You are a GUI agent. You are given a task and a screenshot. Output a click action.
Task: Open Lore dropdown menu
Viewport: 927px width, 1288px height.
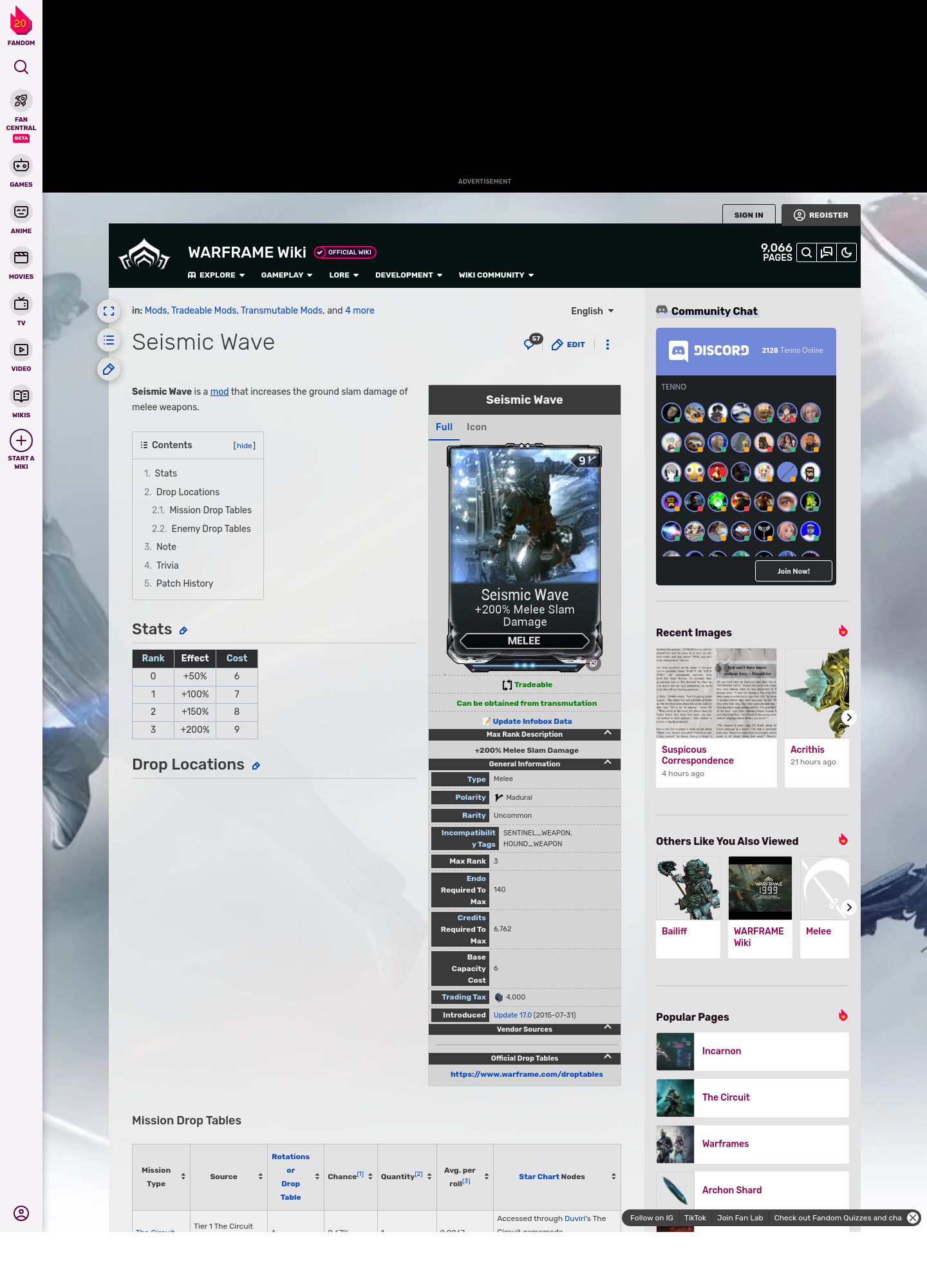click(344, 275)
